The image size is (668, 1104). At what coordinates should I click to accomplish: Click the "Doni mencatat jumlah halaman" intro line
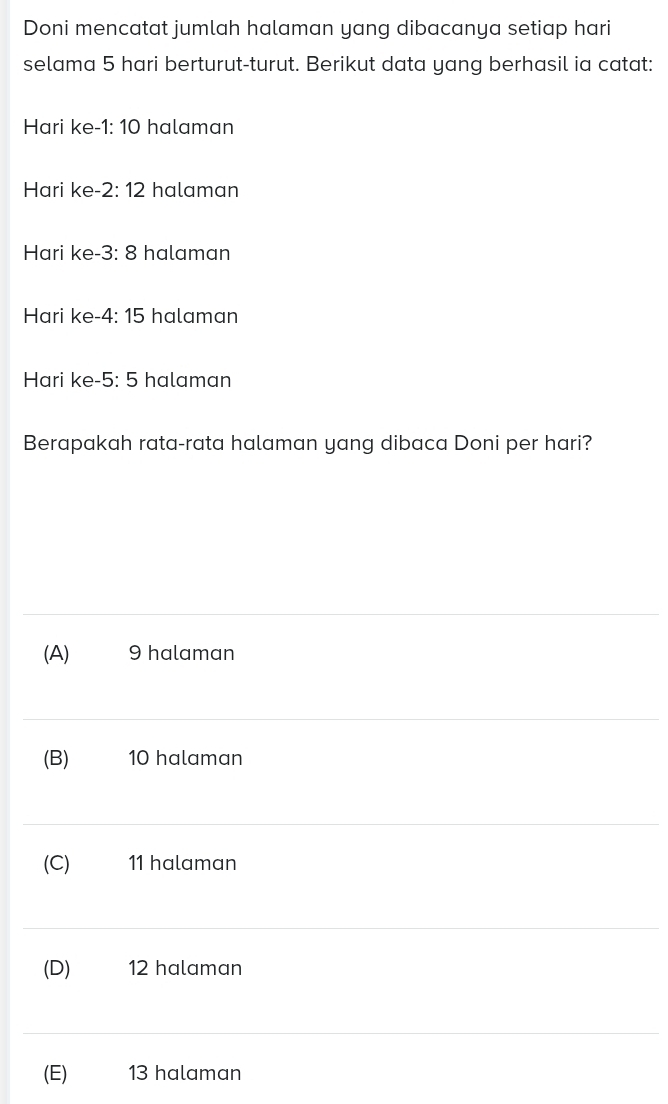click(317, 28)
